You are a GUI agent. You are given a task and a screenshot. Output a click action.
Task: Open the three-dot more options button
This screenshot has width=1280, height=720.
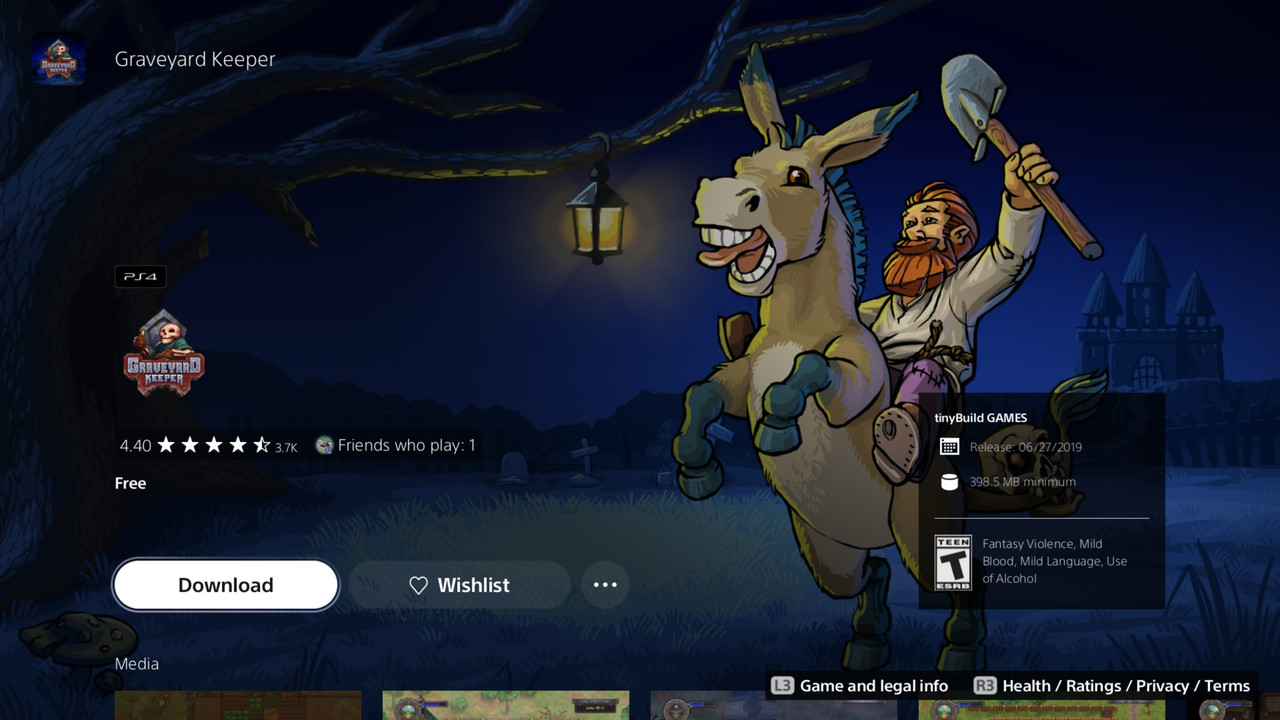pyautogui.click(x=605, y=585)
